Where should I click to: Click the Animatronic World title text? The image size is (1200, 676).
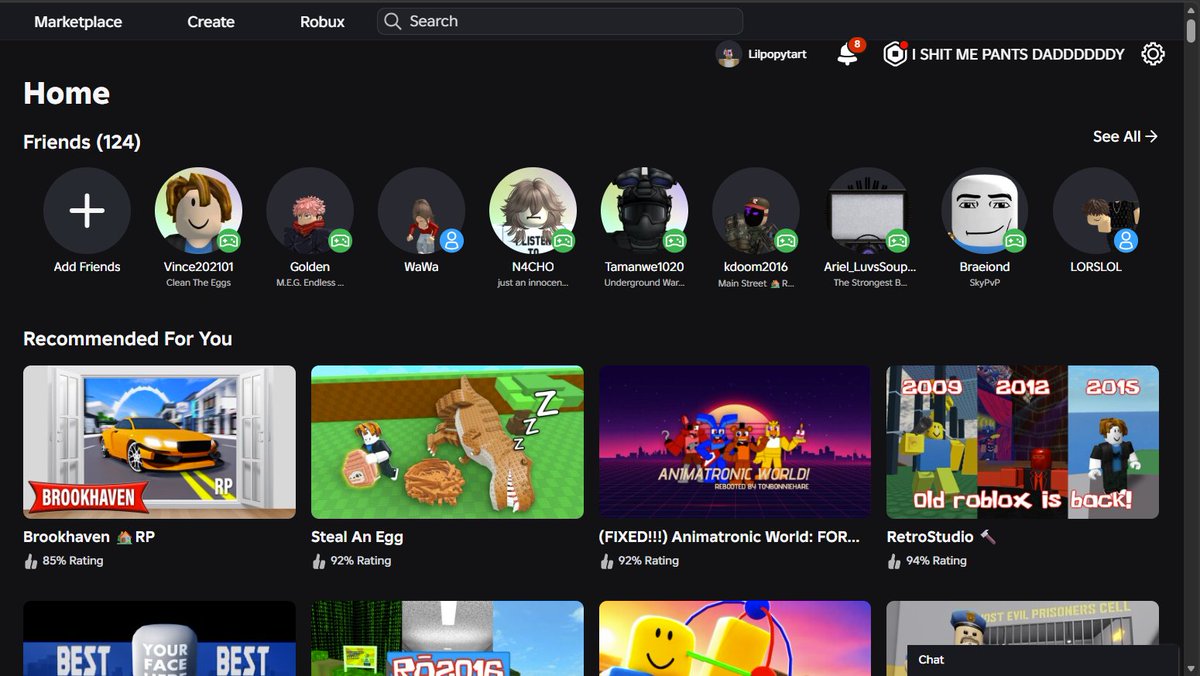729,537
